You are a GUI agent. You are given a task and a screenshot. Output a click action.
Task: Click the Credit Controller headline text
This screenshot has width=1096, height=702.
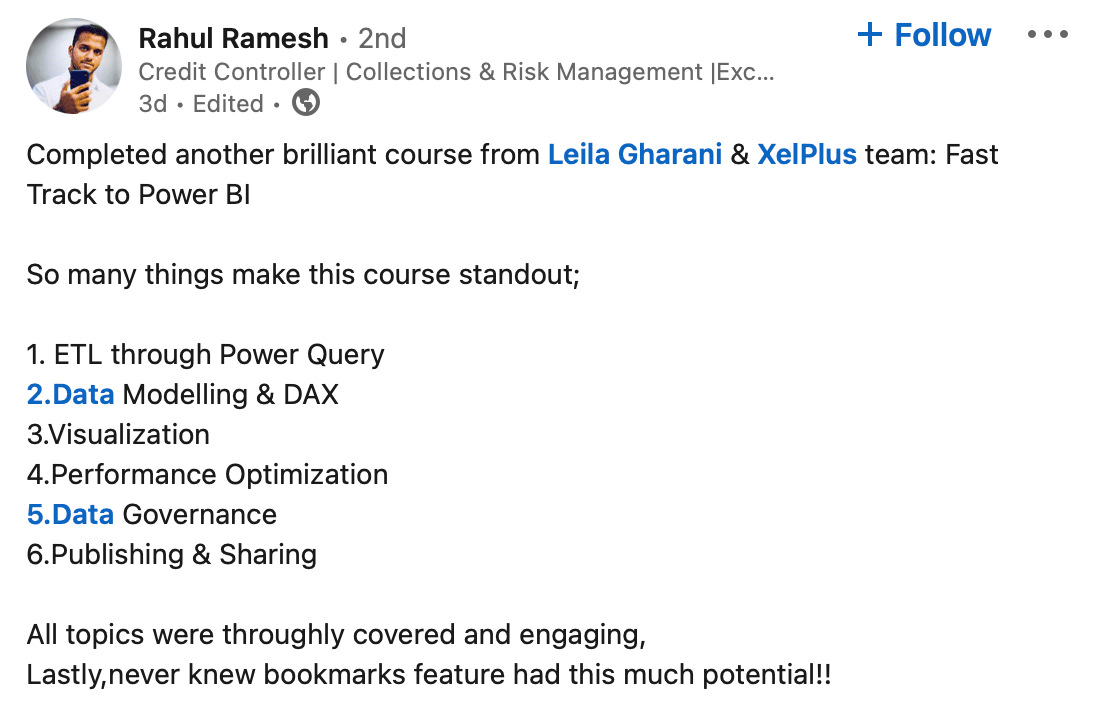[x=456, y=72]
